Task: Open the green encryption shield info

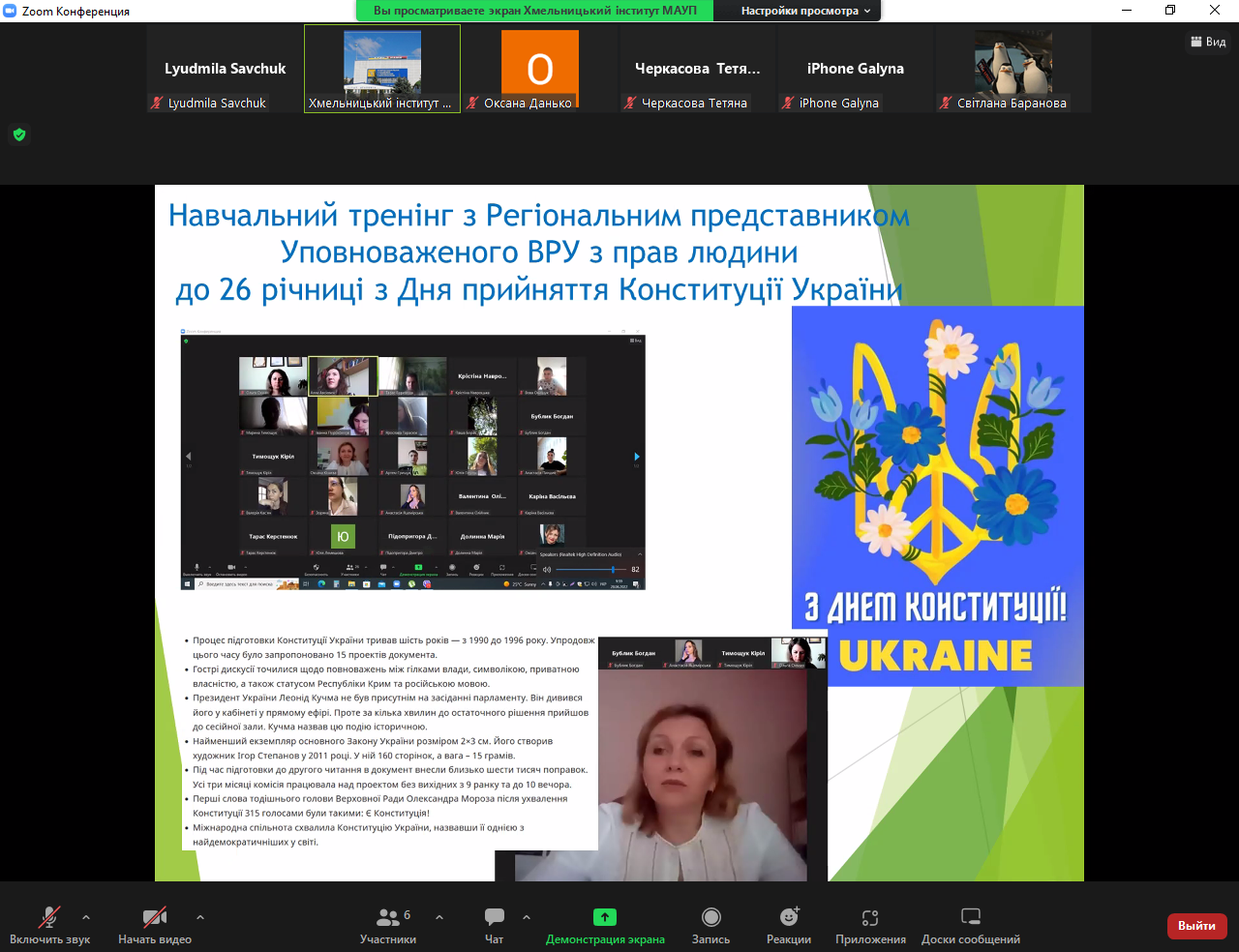Action: (19, 134)
